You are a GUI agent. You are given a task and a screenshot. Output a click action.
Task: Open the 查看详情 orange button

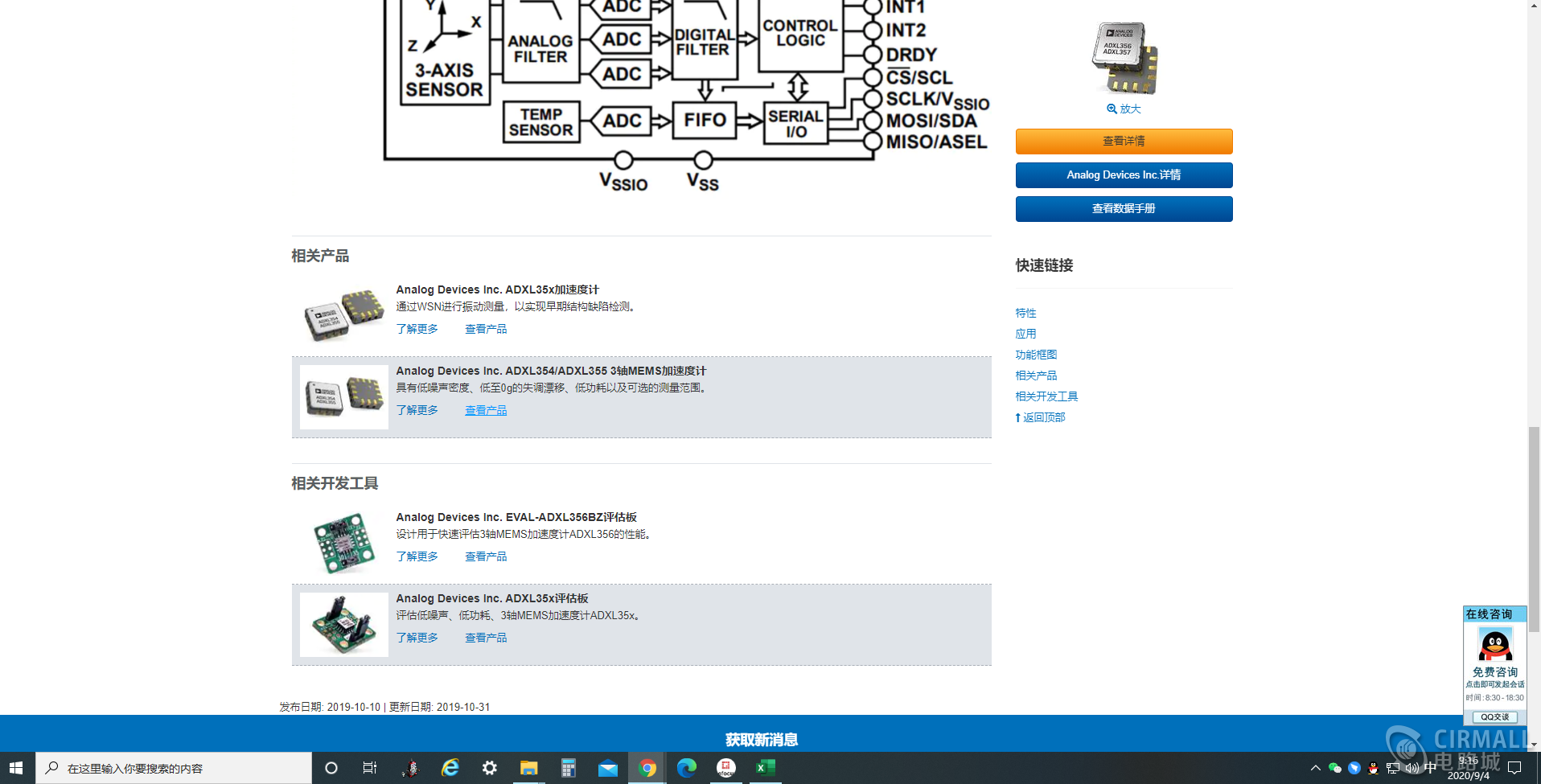[x=1124, y=142]
